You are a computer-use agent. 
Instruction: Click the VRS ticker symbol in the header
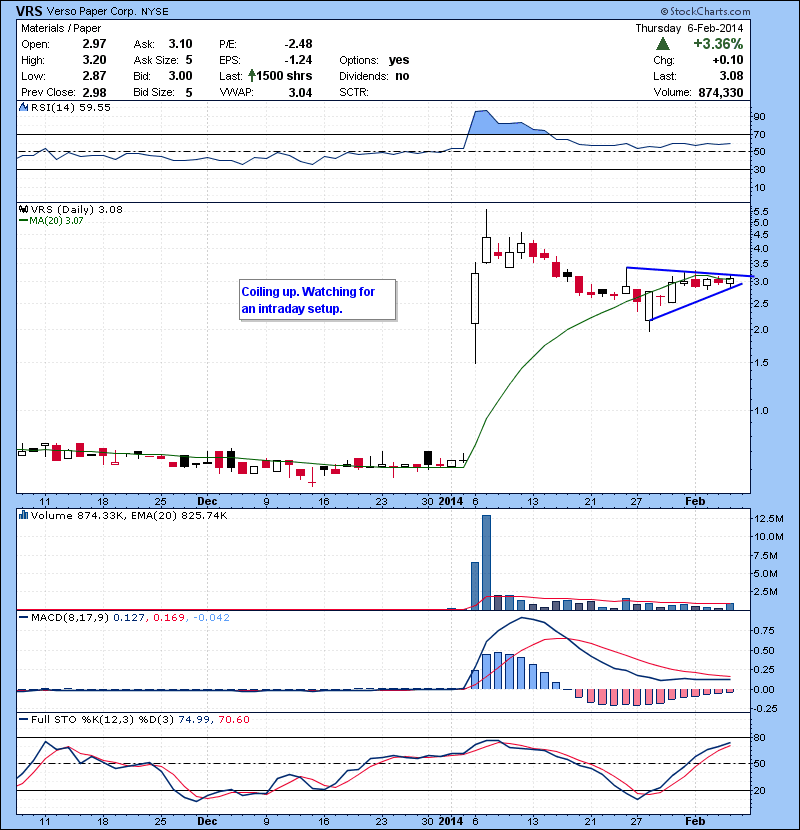(29, 11)
